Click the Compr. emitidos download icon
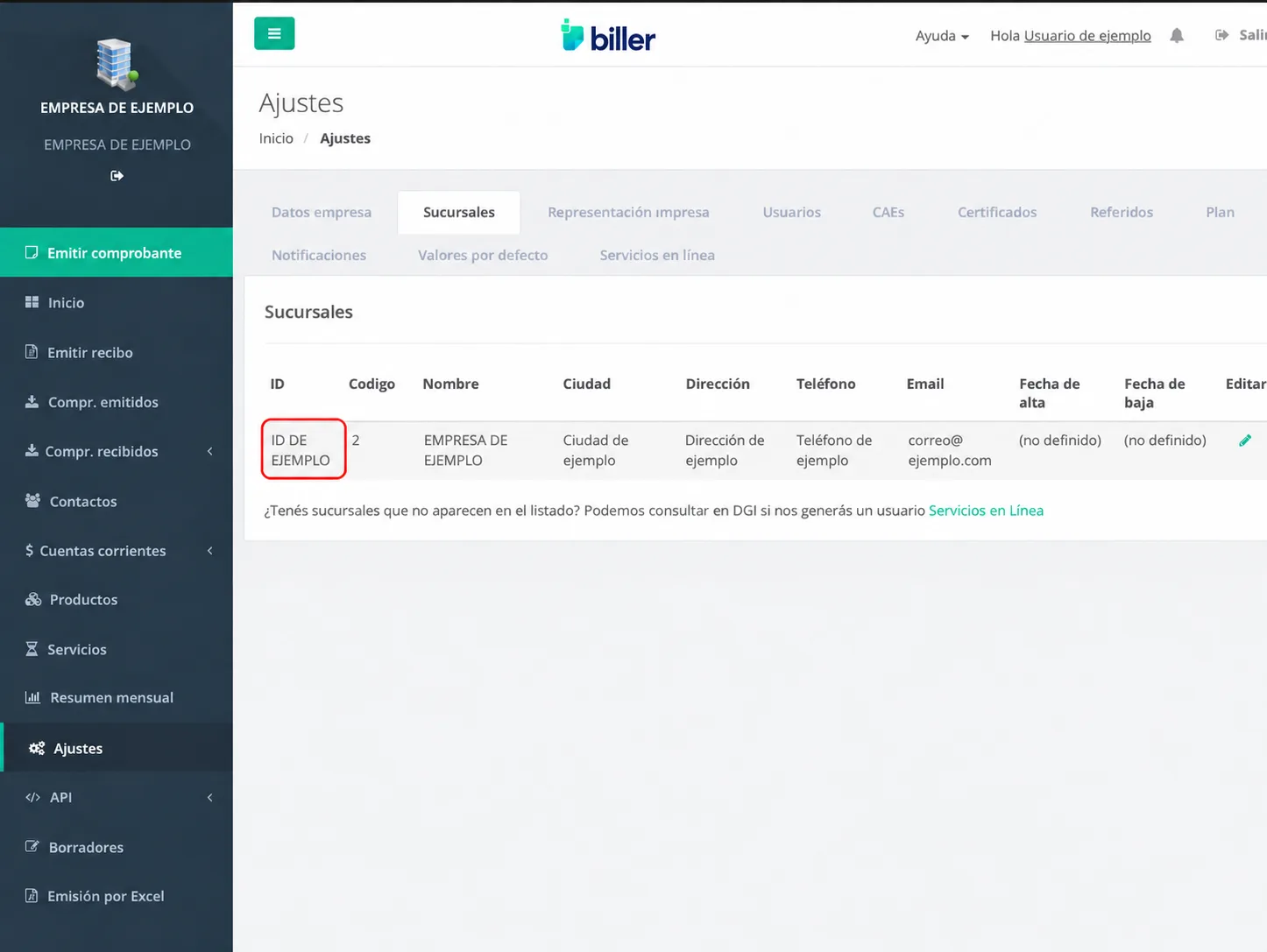The width and height of the screenshot is (1267, 952). coord(32,402)
